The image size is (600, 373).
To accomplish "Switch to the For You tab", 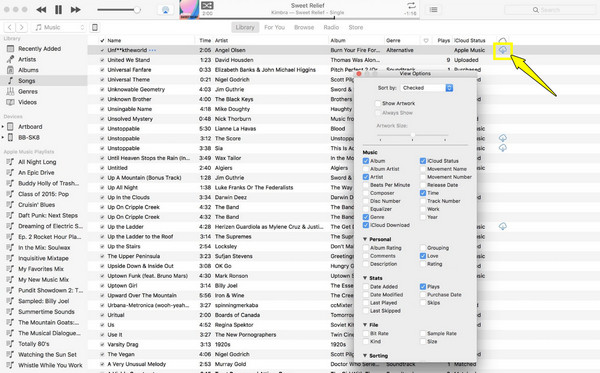I will pyautogui.click(x=274, y=27).
